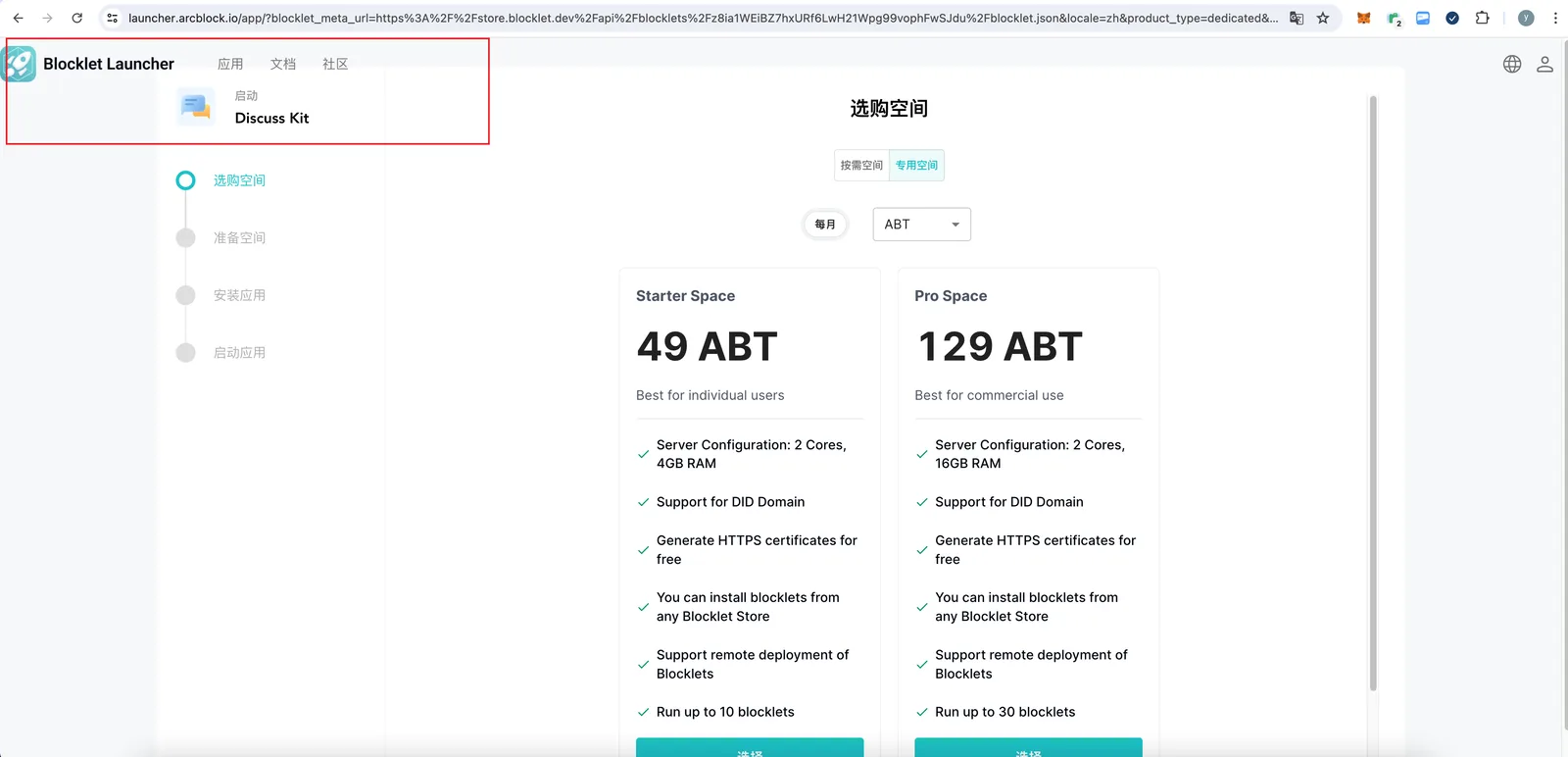Click the 启动应用 step circle
1568x757 pixels.
[185, 352]
